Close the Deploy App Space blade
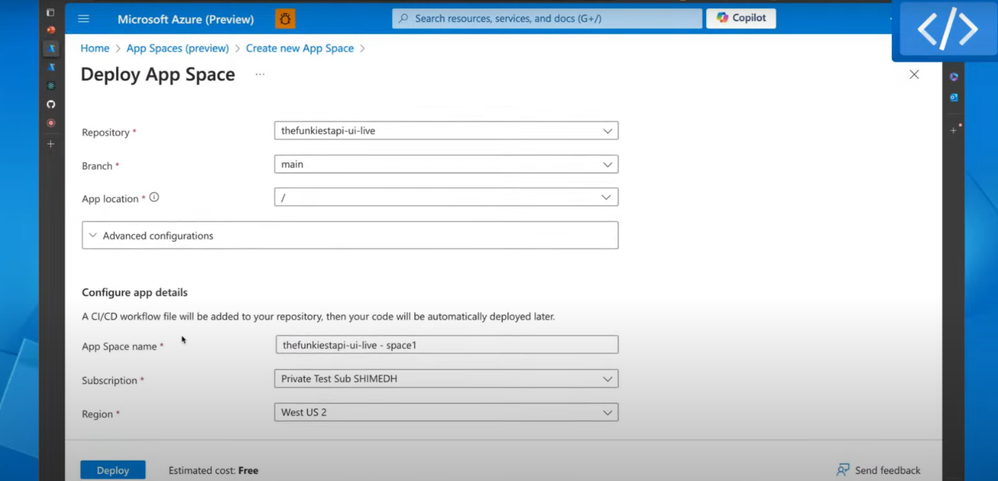This screenshot has height=481, width=998. click(x=914, y=74)
